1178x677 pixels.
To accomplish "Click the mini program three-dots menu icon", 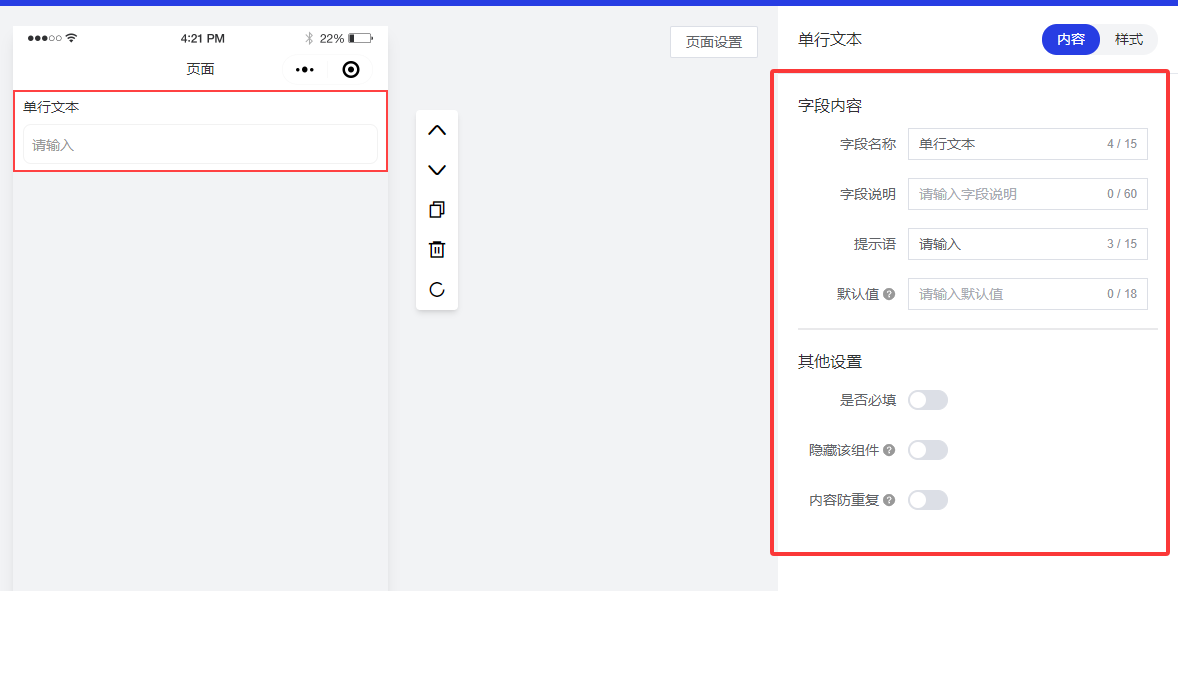I will coord(305,69).
